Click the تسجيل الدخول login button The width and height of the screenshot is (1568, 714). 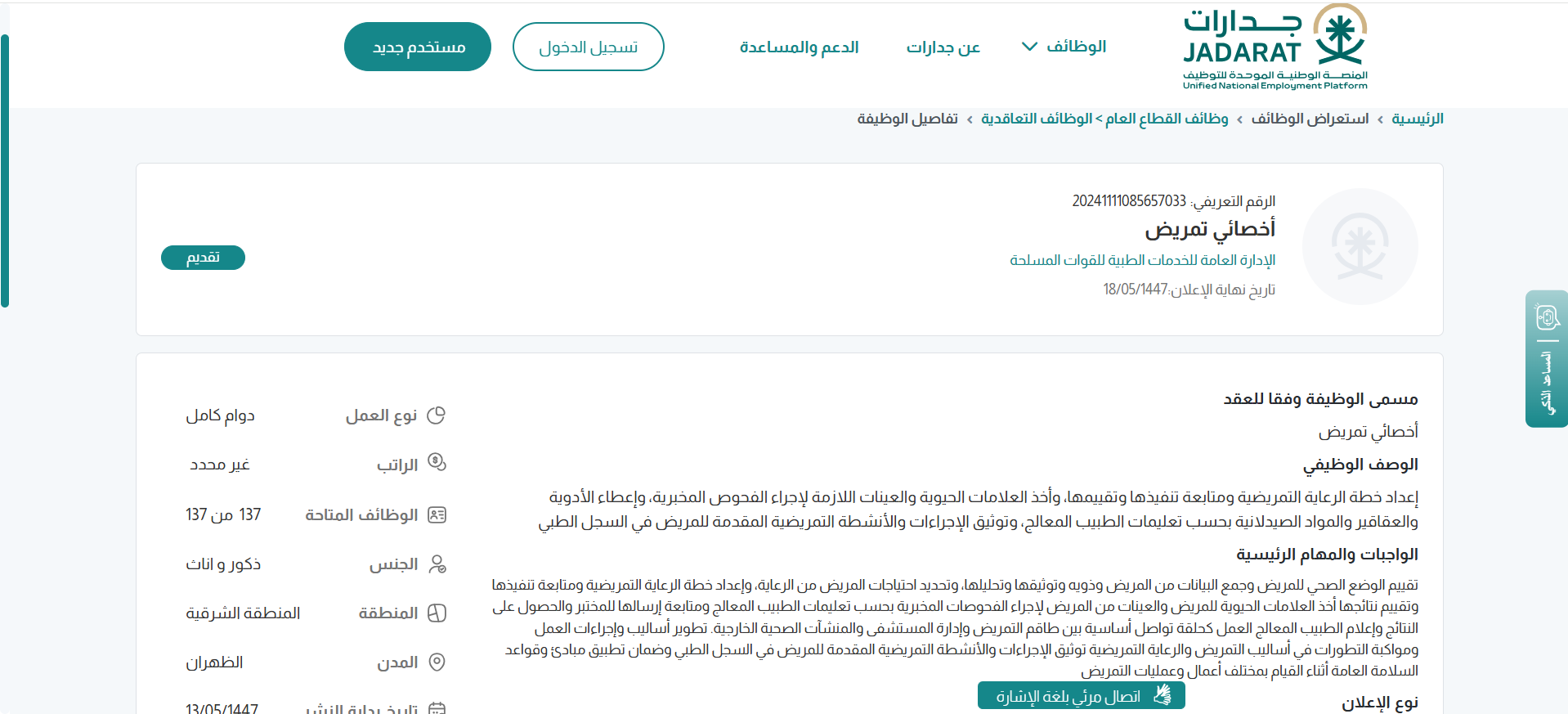(588, 47)
